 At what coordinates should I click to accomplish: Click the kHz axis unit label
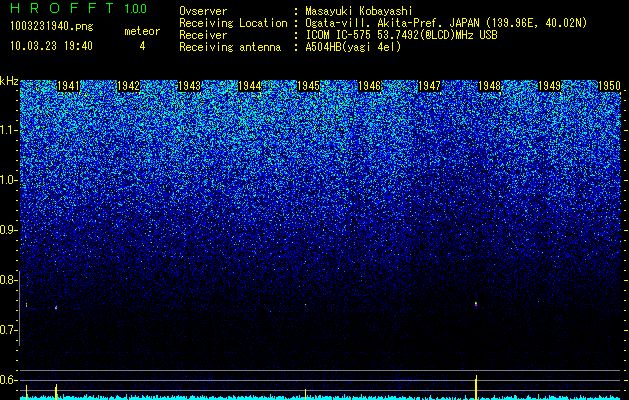click(9, 81)
